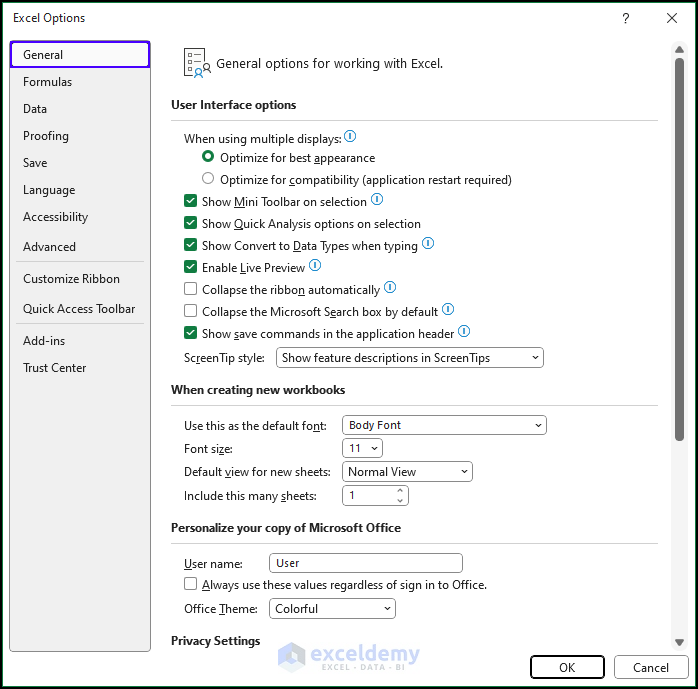
Task: Go to the Advanced options category
Action: coord(80,247)
